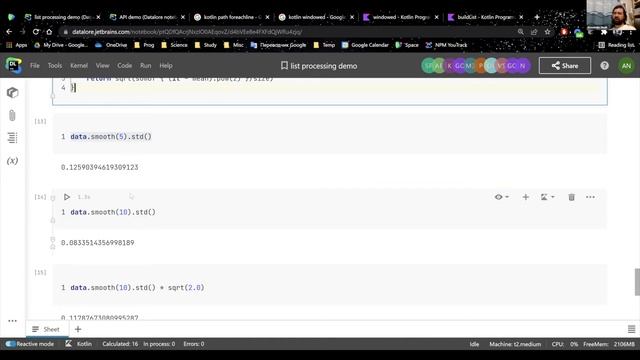Open the Tools menu
The width and height of the screenshot is (640, 360).
point(55,65)
